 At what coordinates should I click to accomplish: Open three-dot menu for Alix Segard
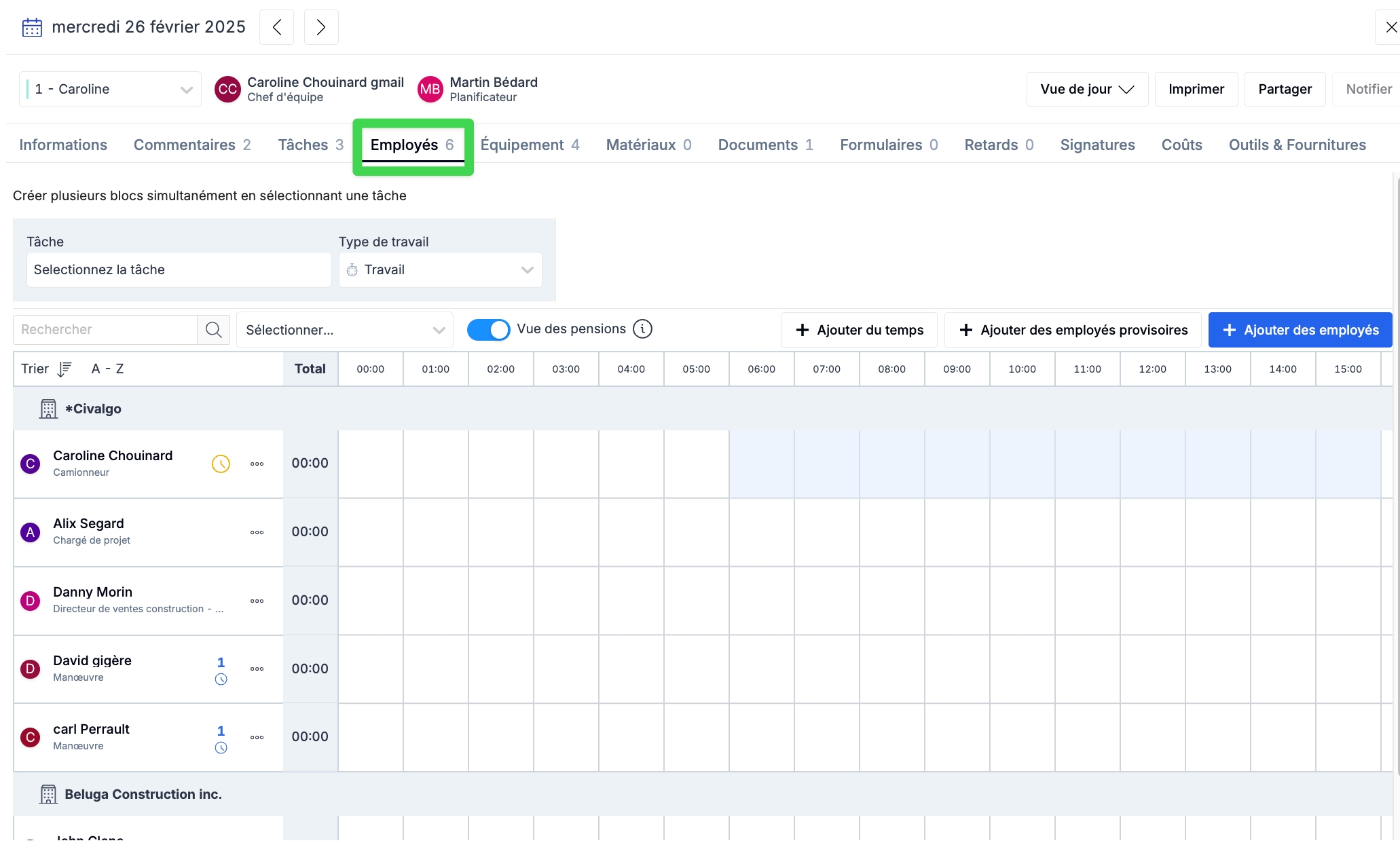[x=257, y=532]
